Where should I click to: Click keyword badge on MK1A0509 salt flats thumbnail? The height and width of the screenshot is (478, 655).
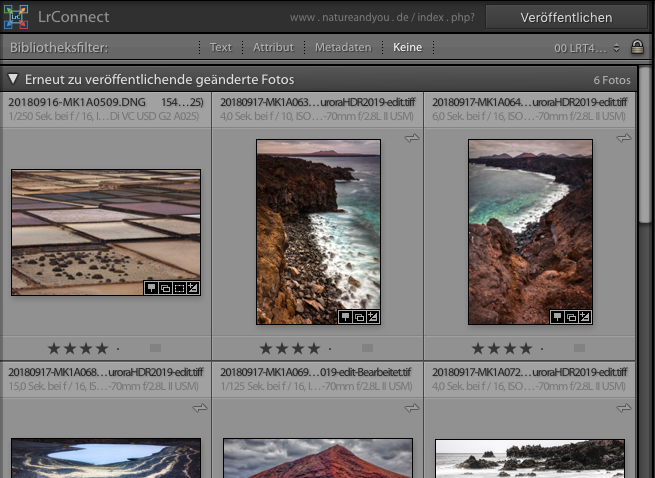152,288
